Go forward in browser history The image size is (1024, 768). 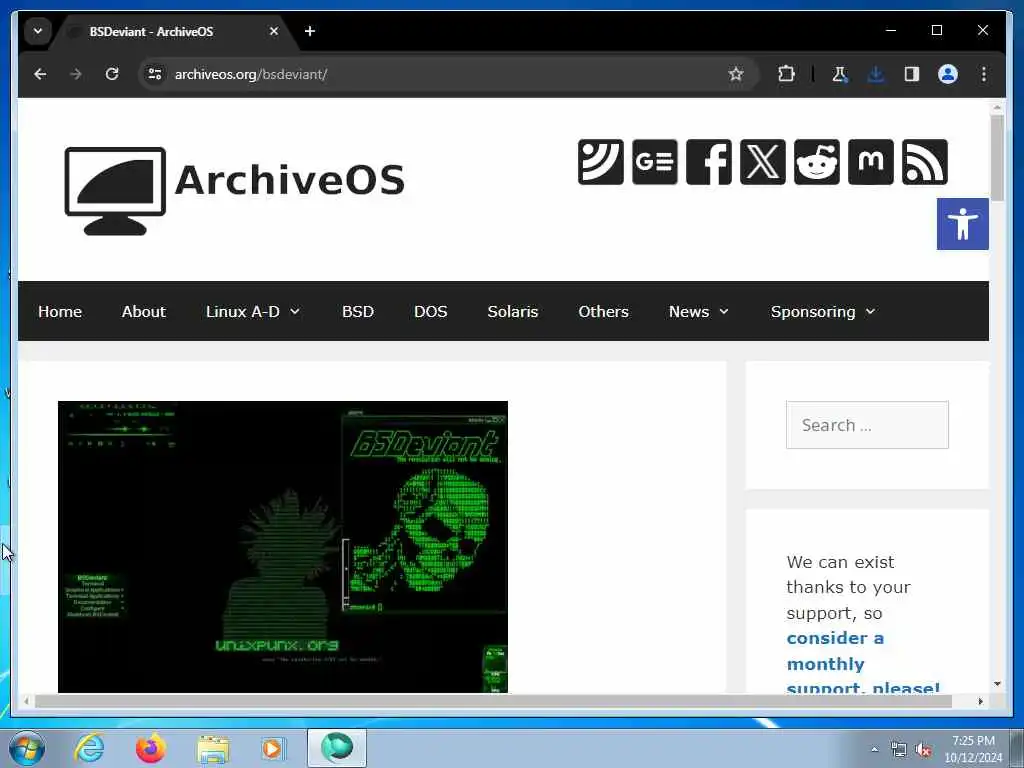(x=76, y=74)
